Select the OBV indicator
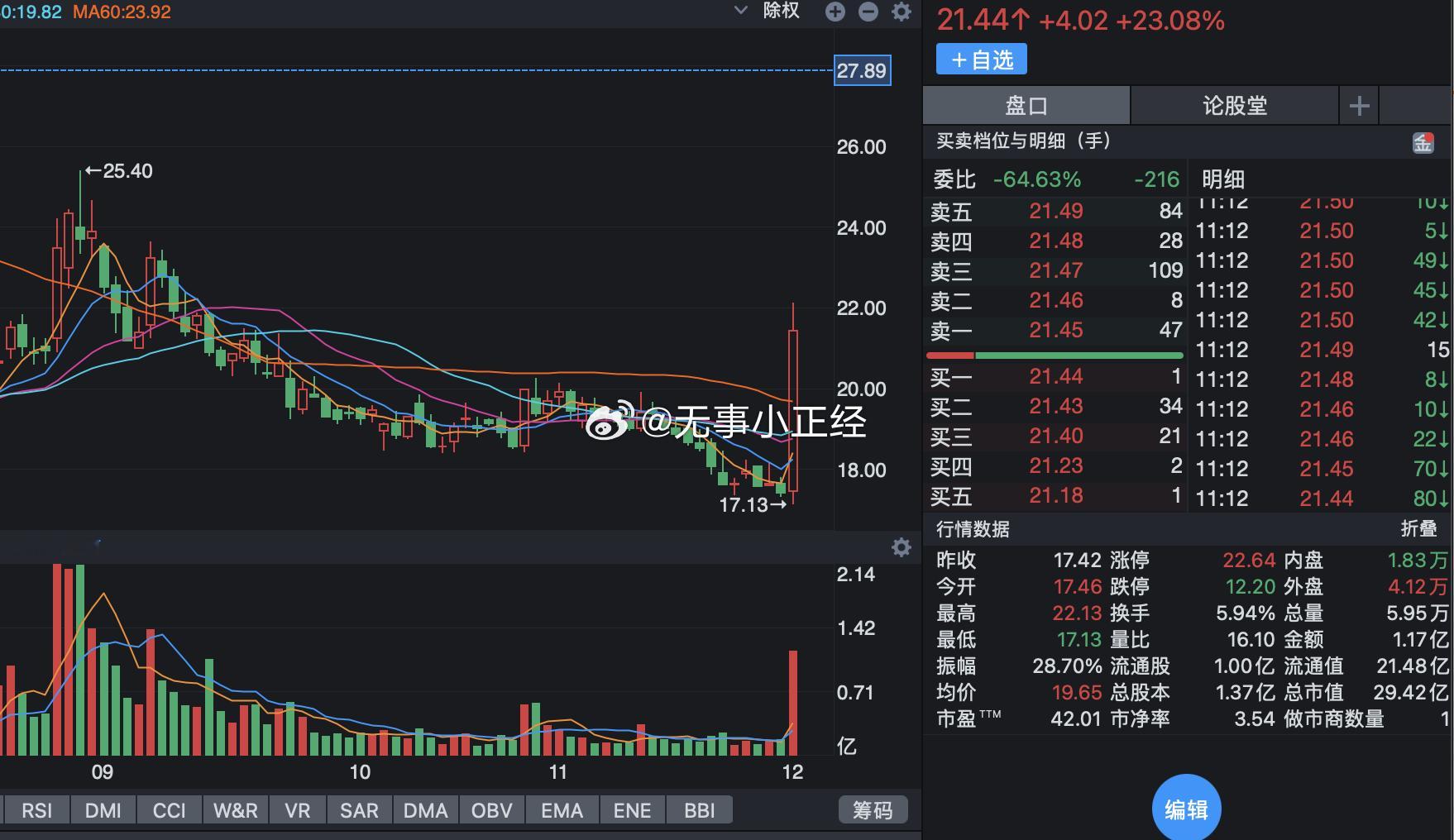Viewport: 1454px width, 840px height. point(491,809)
